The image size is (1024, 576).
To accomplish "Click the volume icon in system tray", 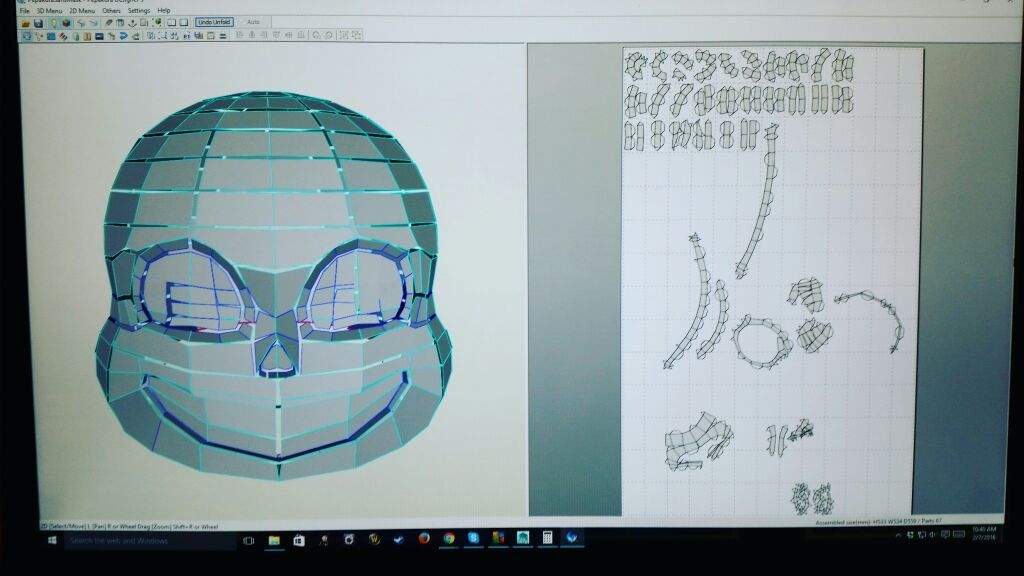I will (x=931, y=535).
